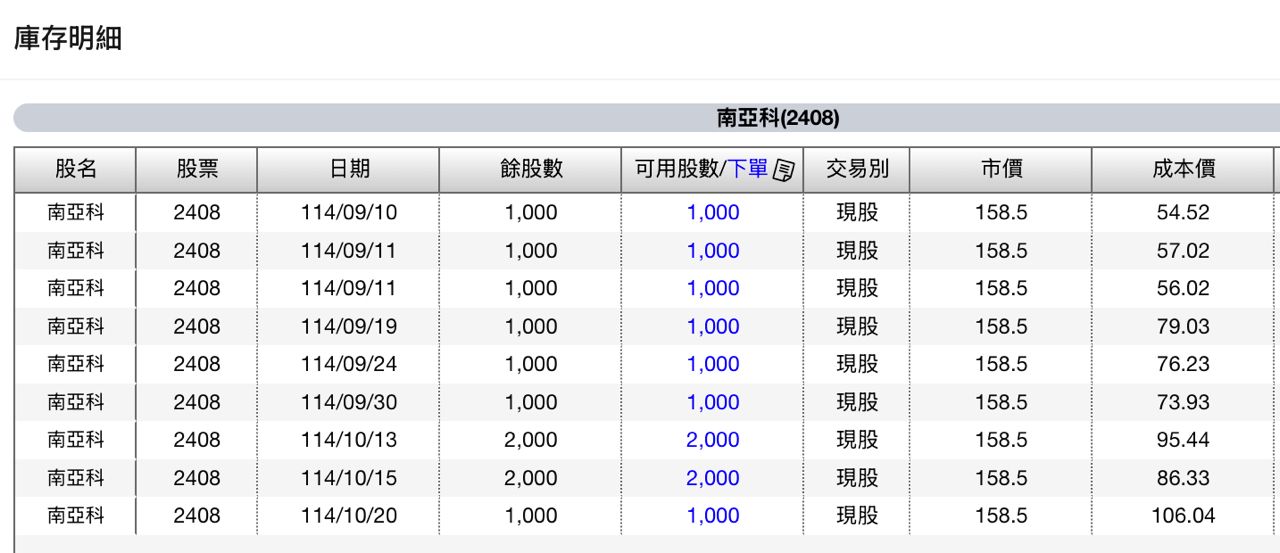
Task: Click blue 1,000 in row with cost 56.02
Action: tap(712, 289)
